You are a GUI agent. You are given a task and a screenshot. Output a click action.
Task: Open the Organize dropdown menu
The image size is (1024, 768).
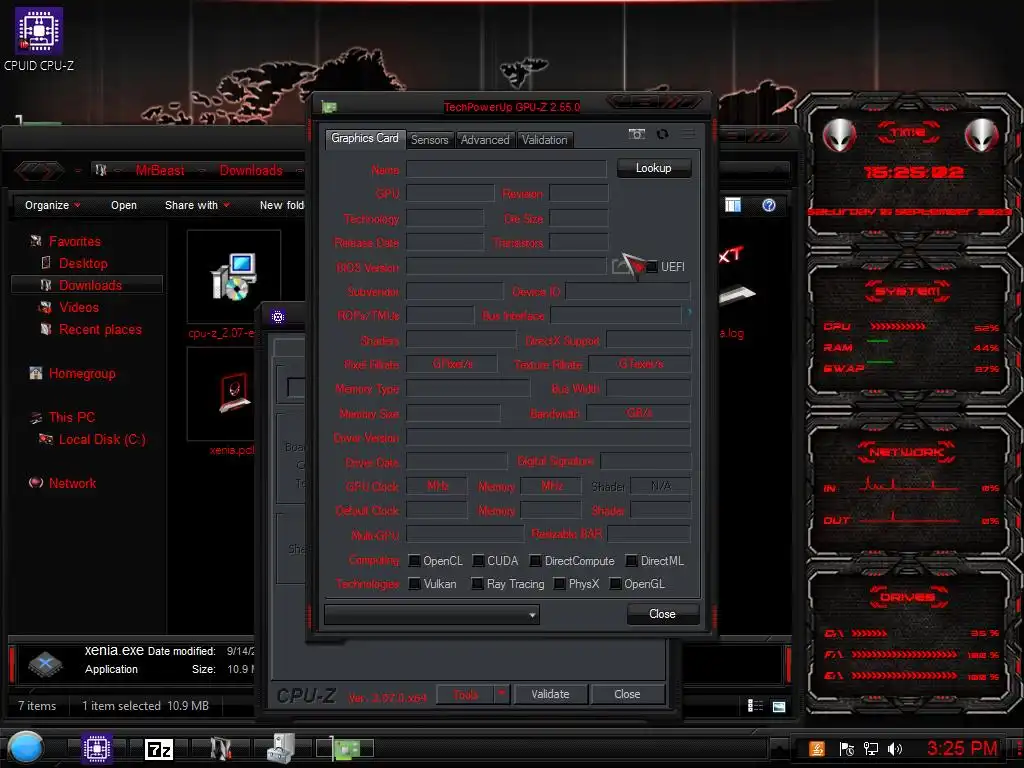pyautogui.click(x=52, y=205)
